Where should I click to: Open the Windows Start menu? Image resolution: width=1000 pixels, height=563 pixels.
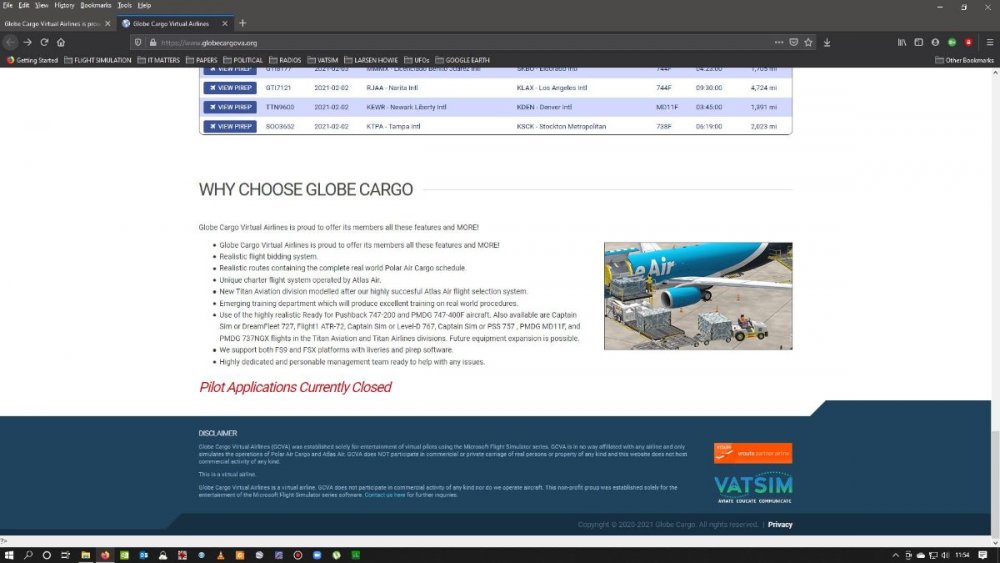pyautogui.click(x=9, y=555)
